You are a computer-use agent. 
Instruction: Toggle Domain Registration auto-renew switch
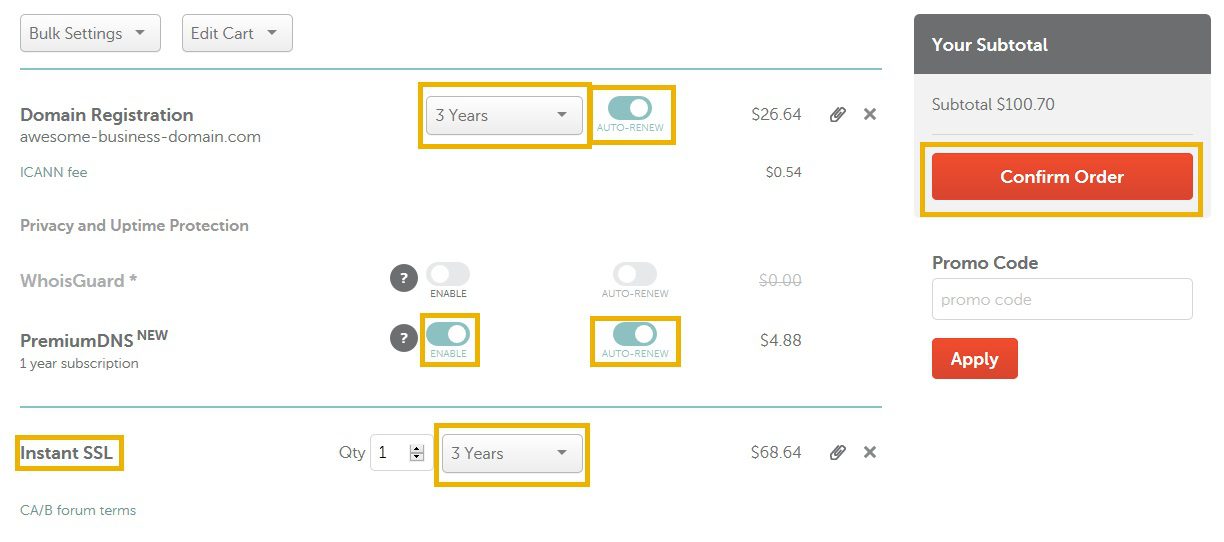630,107
